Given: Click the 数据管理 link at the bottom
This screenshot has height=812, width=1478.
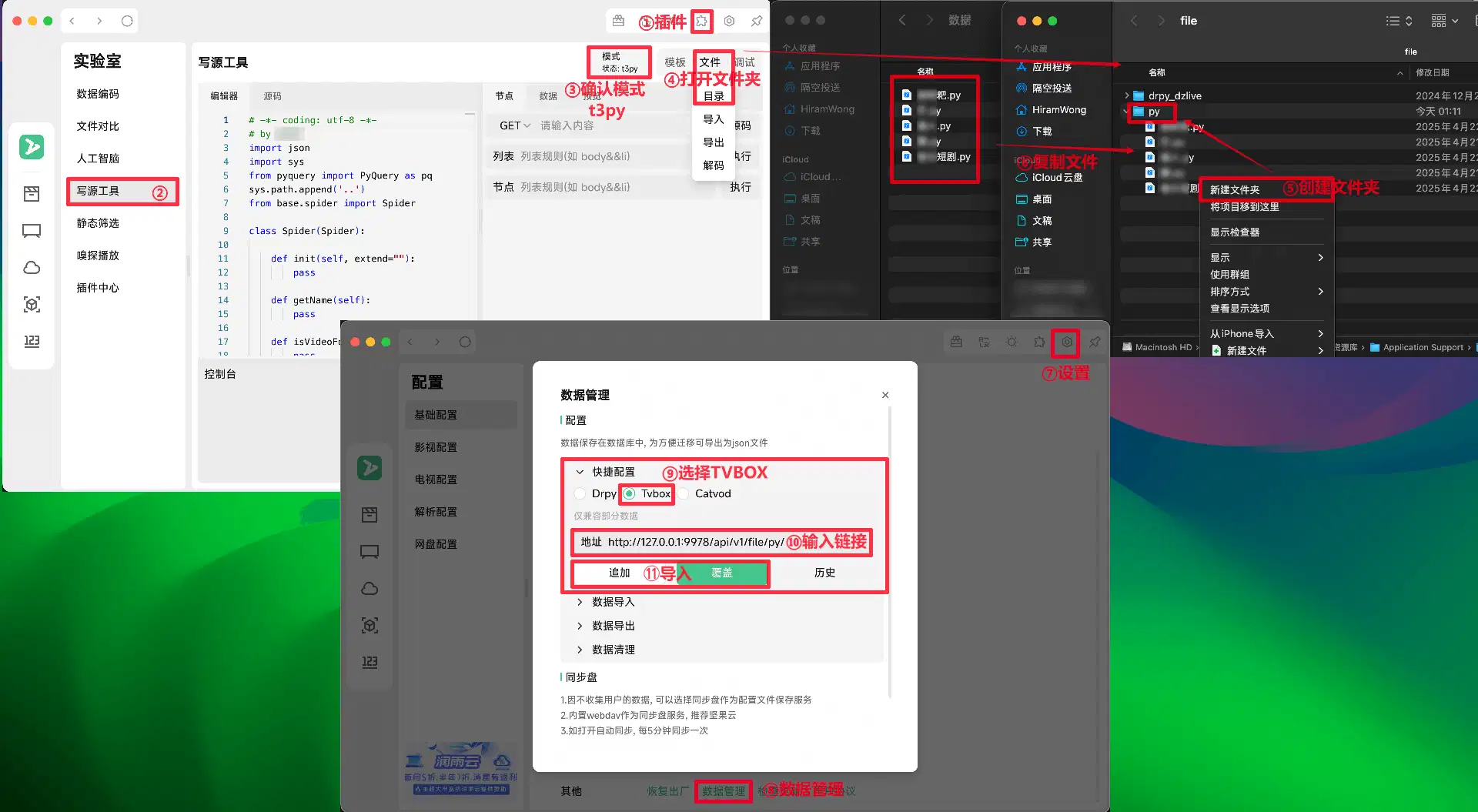Looking at the screenshot, I should 724,790.
